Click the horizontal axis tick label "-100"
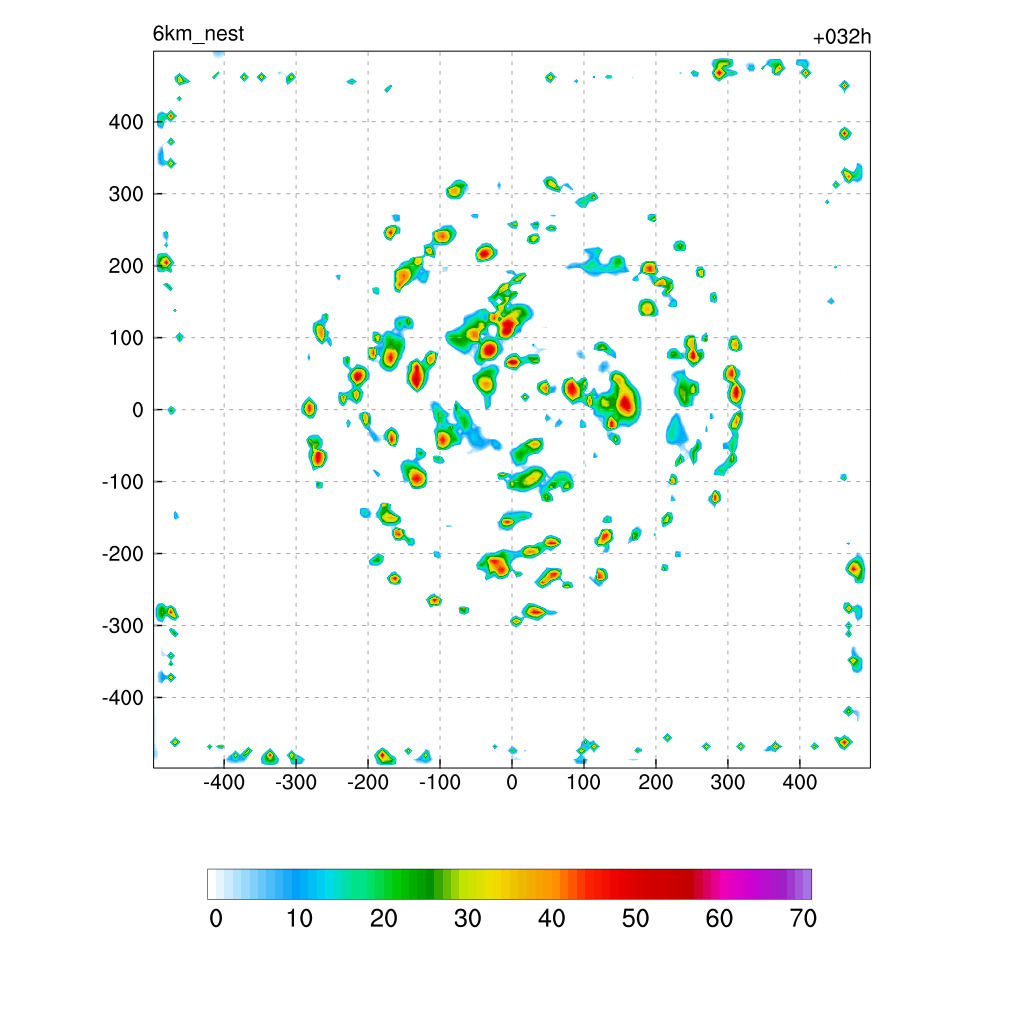Image resolution: width=1024 pixels, height=1024 pixels. 440,782
